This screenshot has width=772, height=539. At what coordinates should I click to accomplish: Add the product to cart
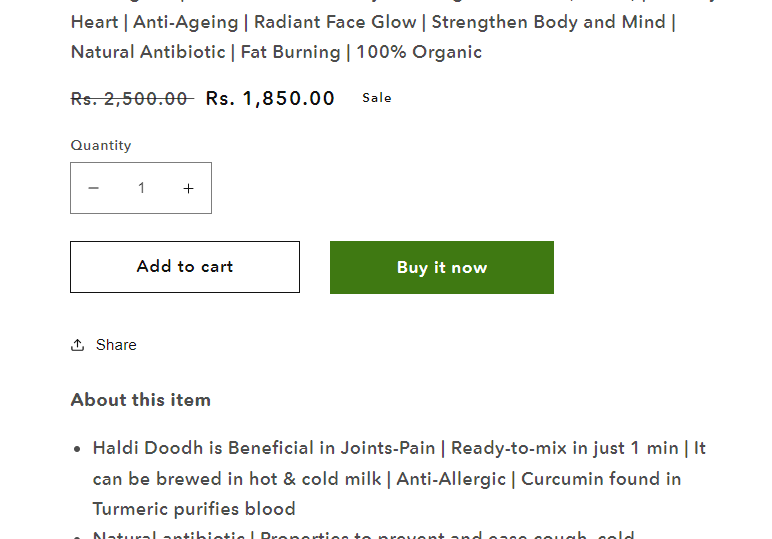tap(185, 267)
